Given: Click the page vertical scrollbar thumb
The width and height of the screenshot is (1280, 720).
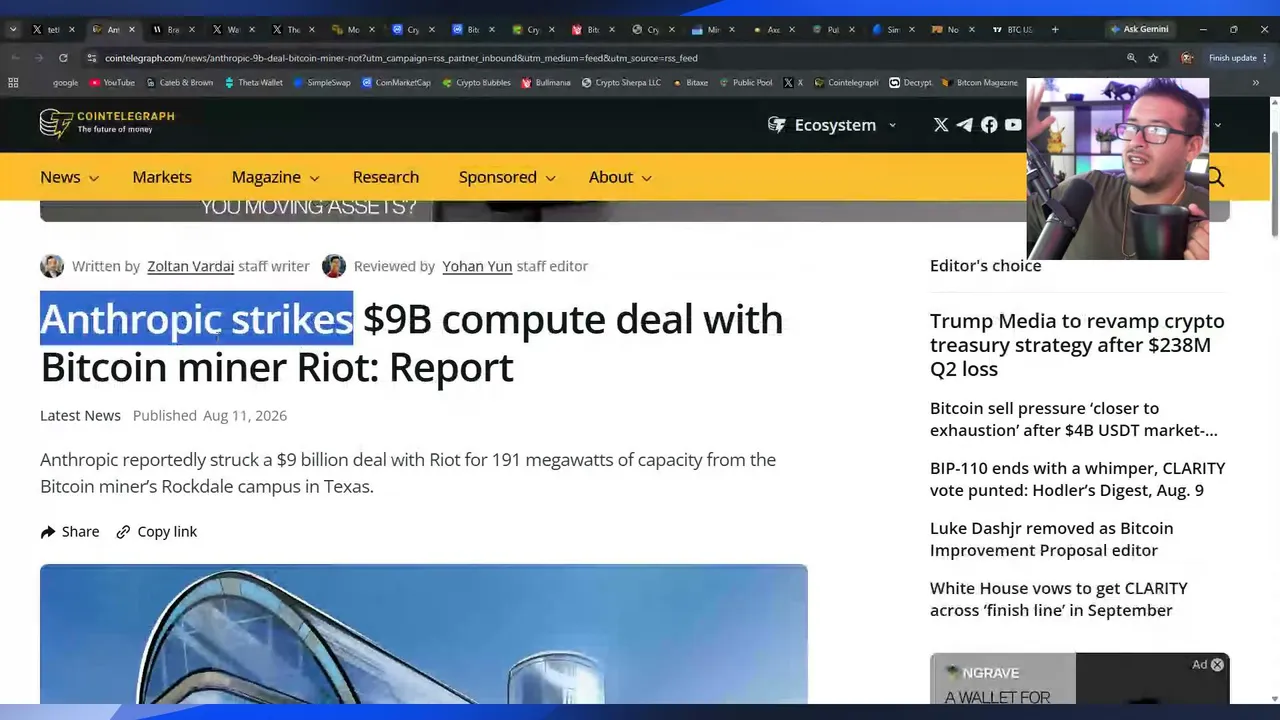Looking at the screenshot, I should 1274,185.
